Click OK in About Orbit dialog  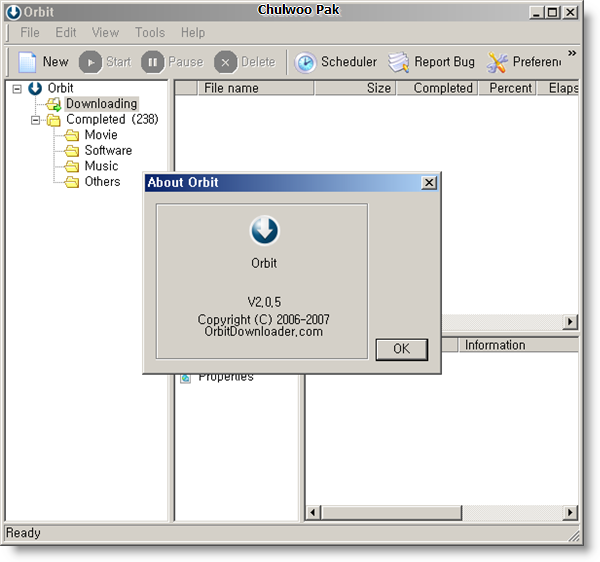401,349
